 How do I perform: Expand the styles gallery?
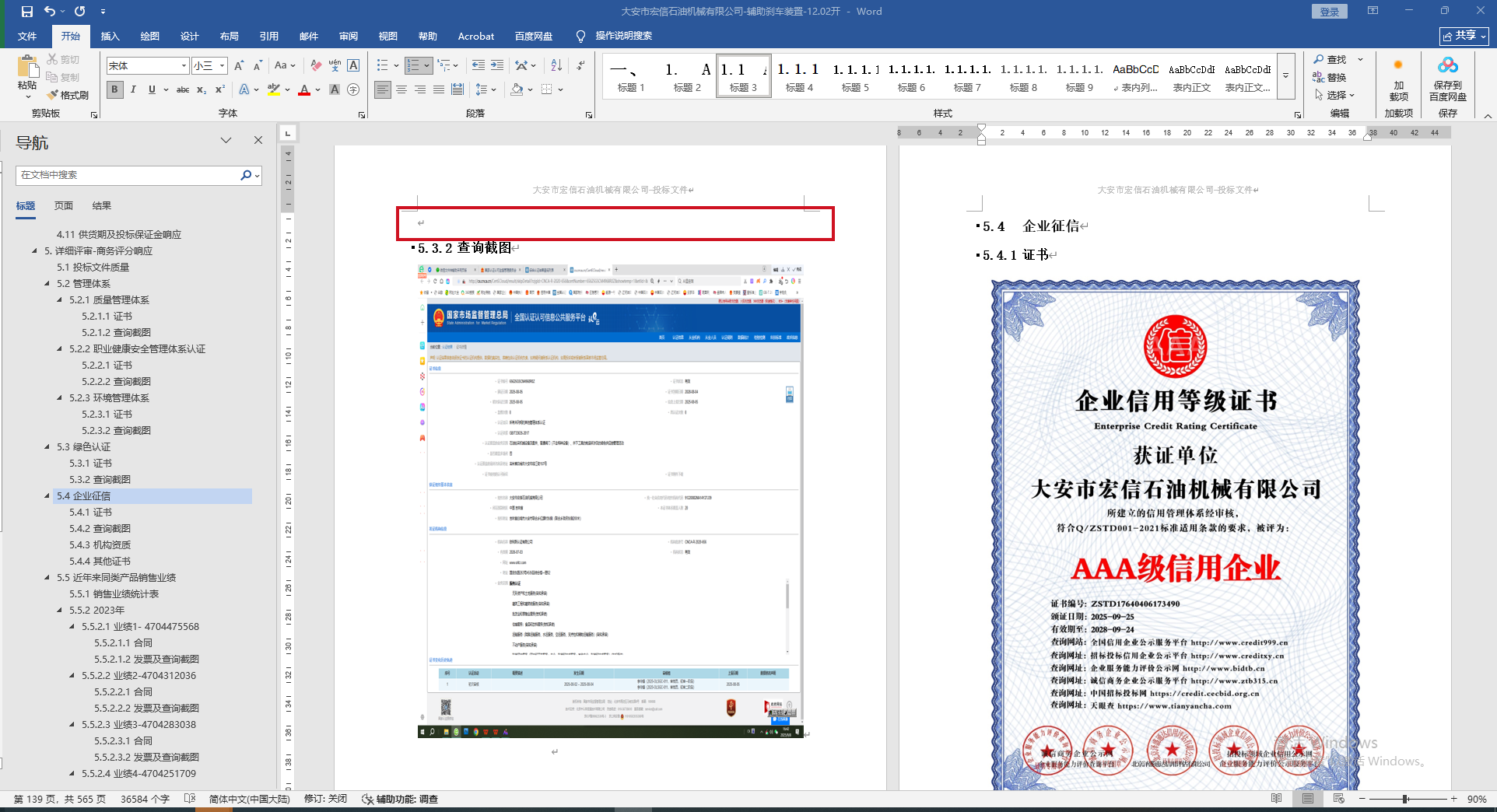point(1285,75)
